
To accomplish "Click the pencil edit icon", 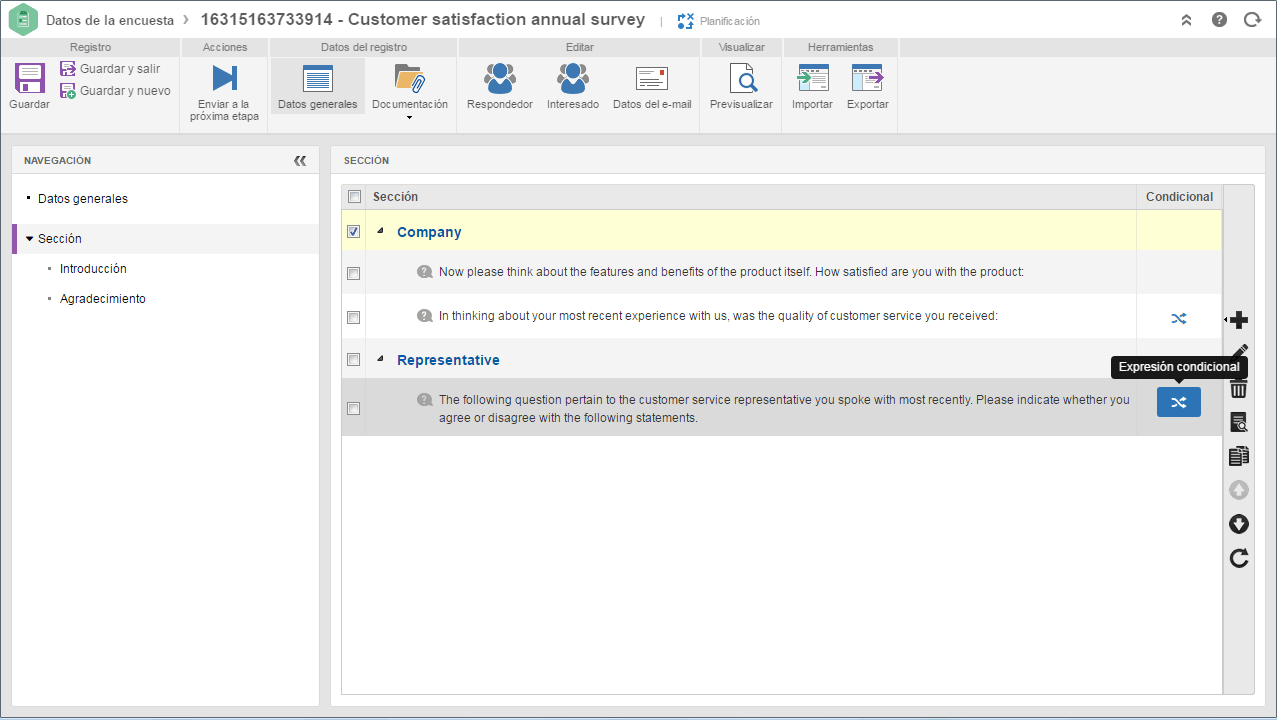I will 1240,352.
